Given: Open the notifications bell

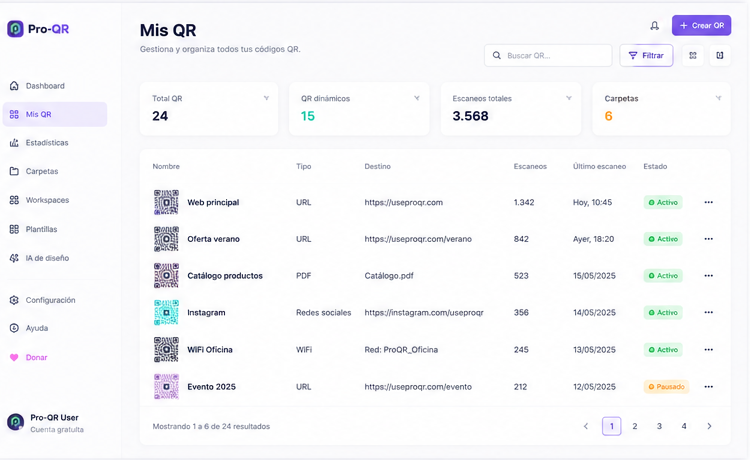Looking at the screenshot, I should [654, 26].
